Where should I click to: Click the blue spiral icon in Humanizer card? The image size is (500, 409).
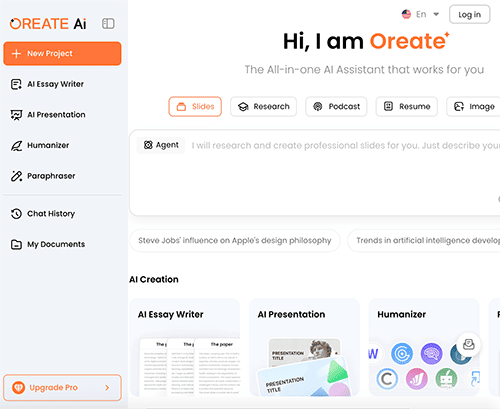click(x=402, y=354)
